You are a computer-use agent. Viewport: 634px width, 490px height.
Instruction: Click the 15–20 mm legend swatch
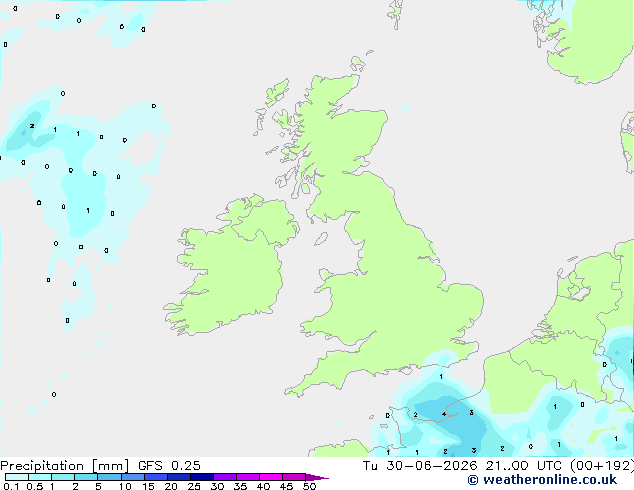(156, 477)
